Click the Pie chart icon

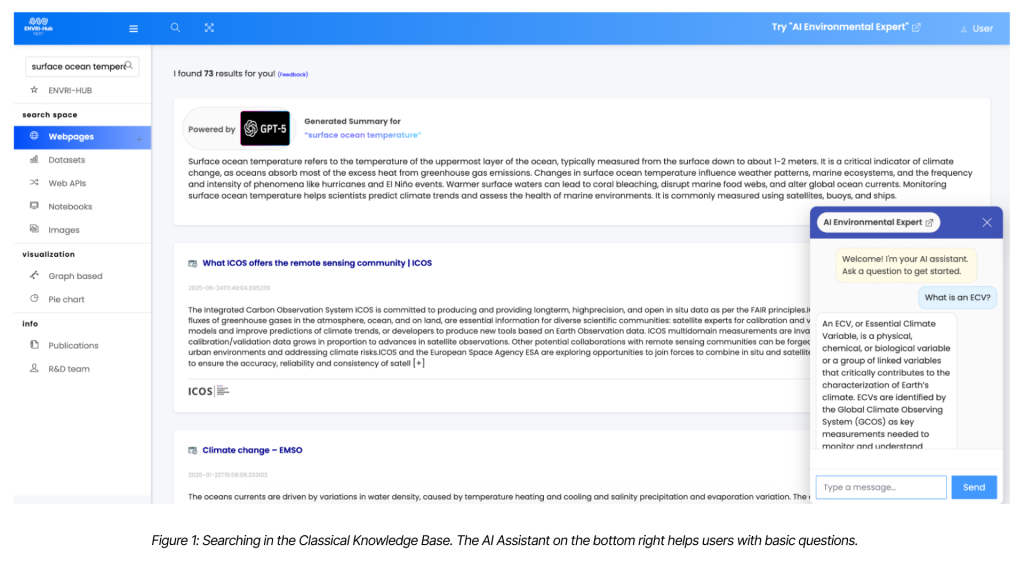(34, 298)
